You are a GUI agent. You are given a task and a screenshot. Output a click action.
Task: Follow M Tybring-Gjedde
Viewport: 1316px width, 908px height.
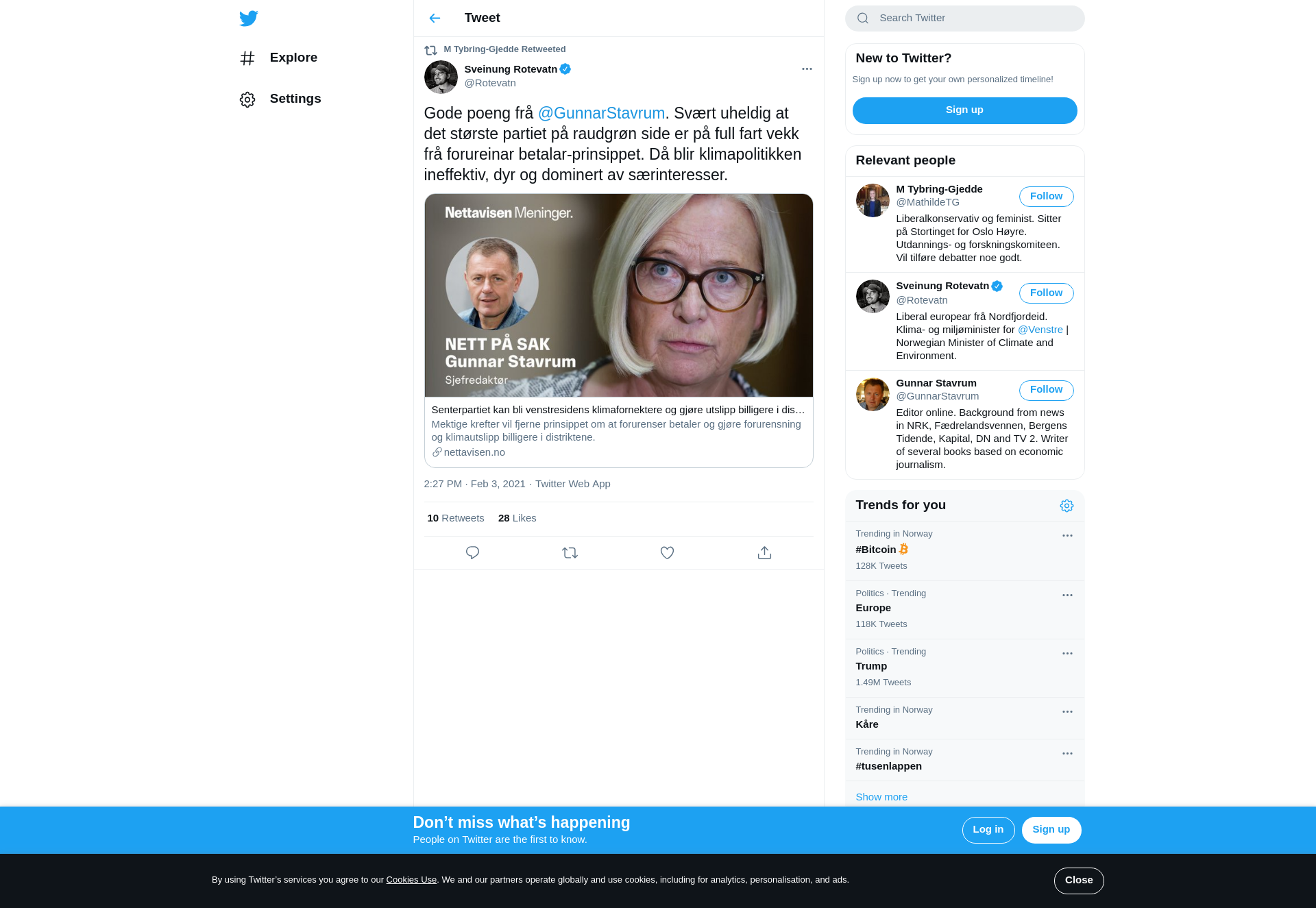coord(1046,197)
